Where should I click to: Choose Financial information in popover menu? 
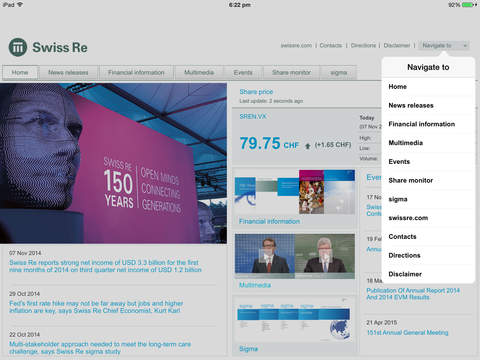[428, 124]
